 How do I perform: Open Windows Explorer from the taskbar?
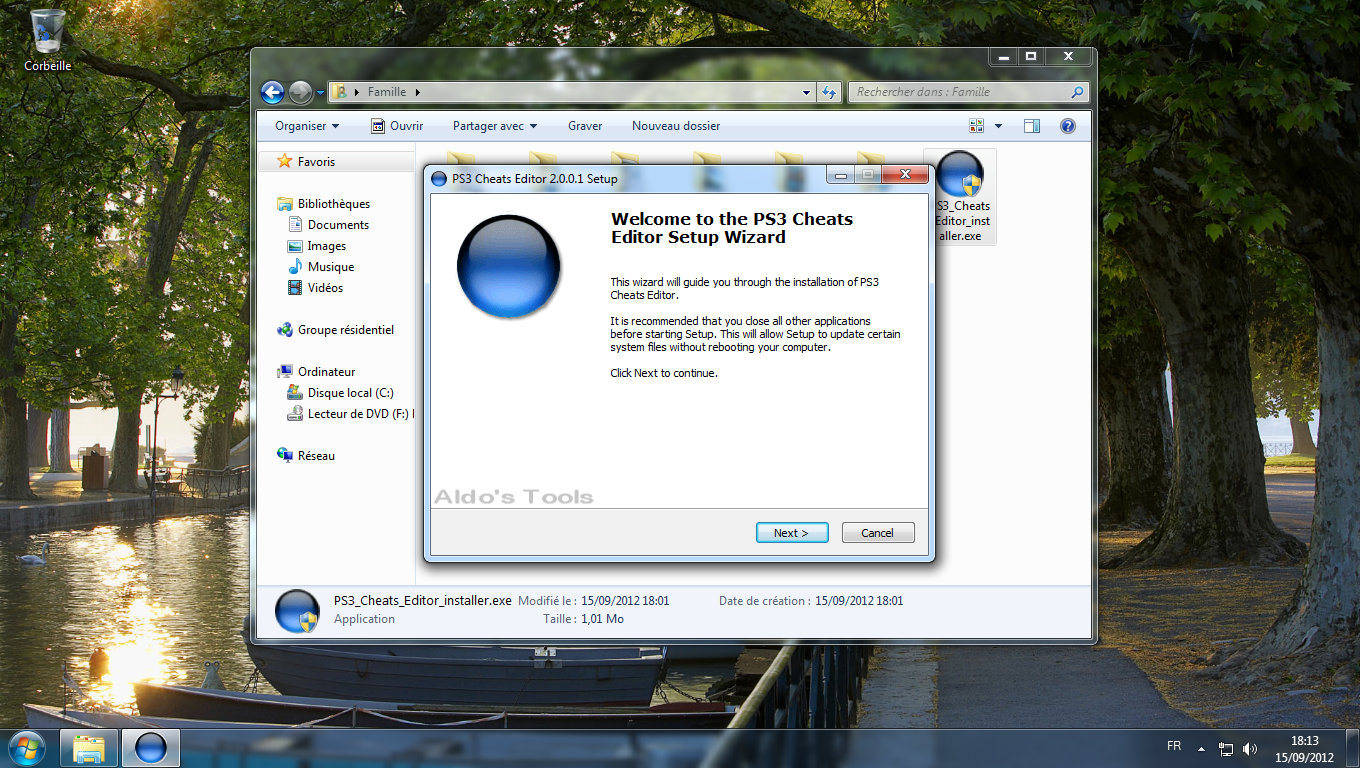(x=90, y=748)
